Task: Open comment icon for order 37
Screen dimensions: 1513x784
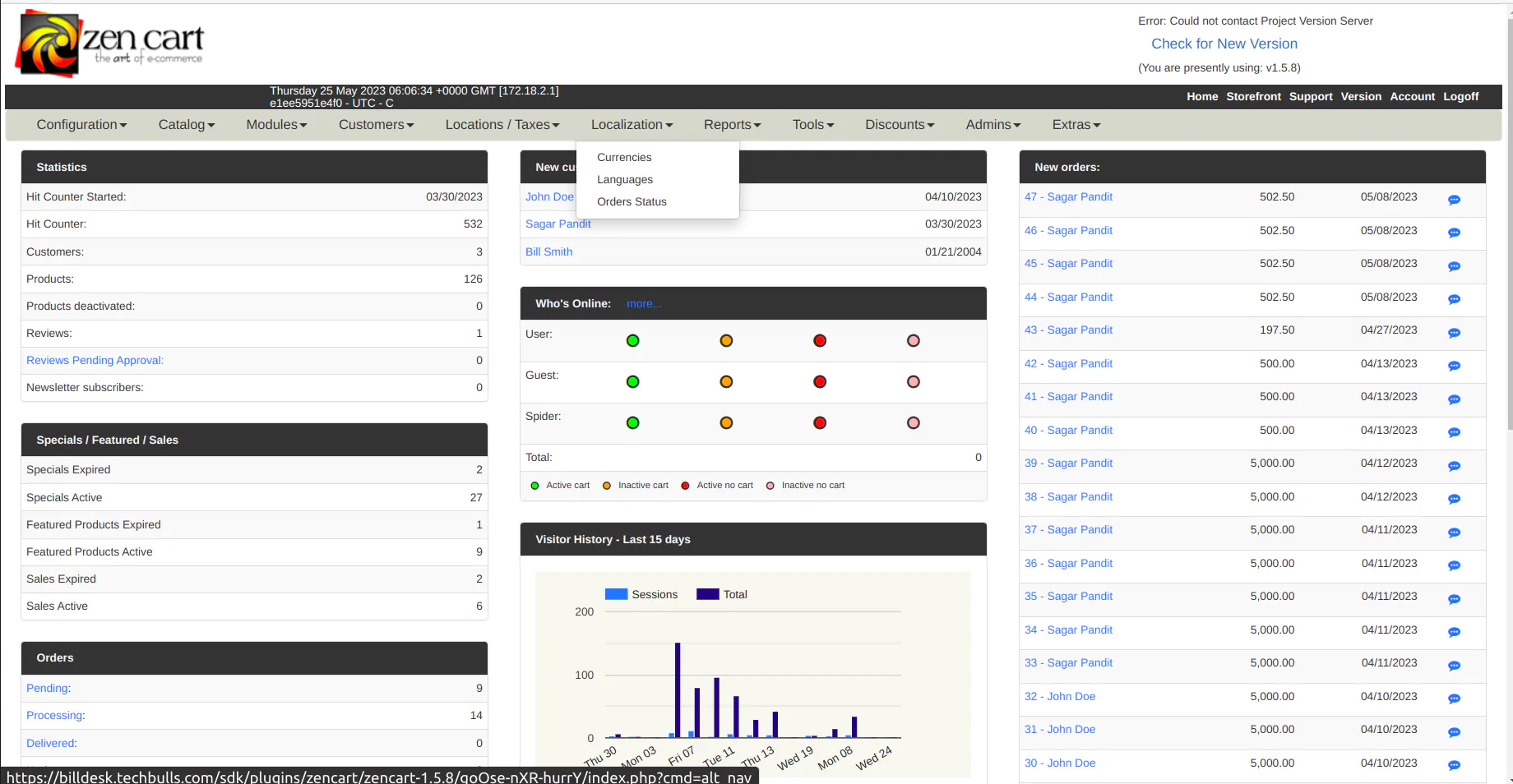Action: (1454, 533)
